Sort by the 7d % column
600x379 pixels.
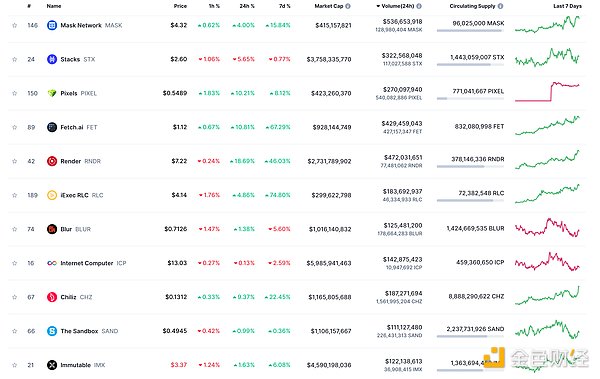coord(284,6)
